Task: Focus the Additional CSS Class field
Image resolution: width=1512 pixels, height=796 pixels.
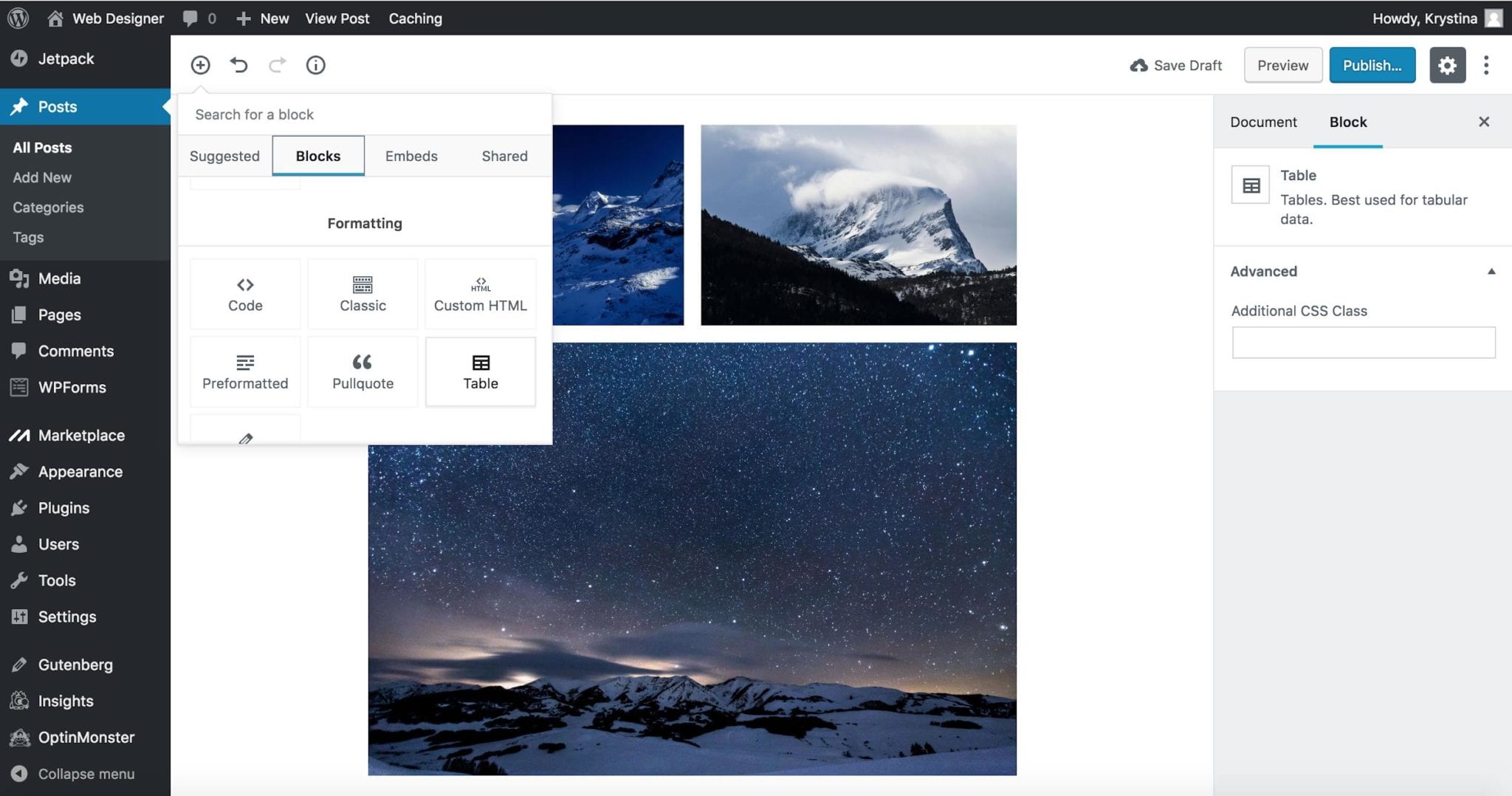Action: [x=1363, y=343]
